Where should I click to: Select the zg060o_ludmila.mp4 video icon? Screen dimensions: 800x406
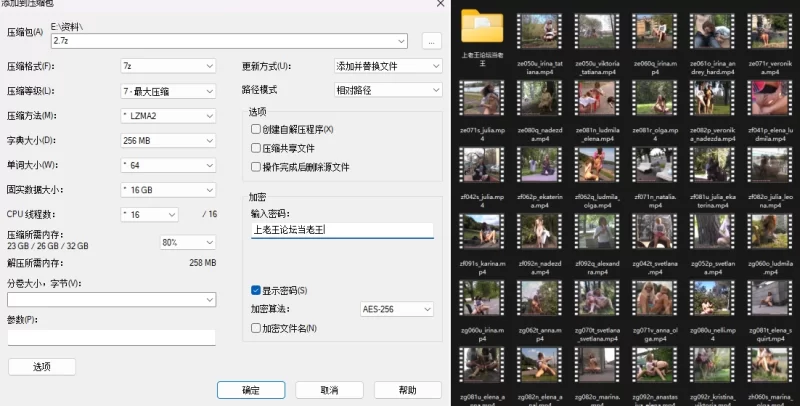pyautogui.click(x=770, y=232)
